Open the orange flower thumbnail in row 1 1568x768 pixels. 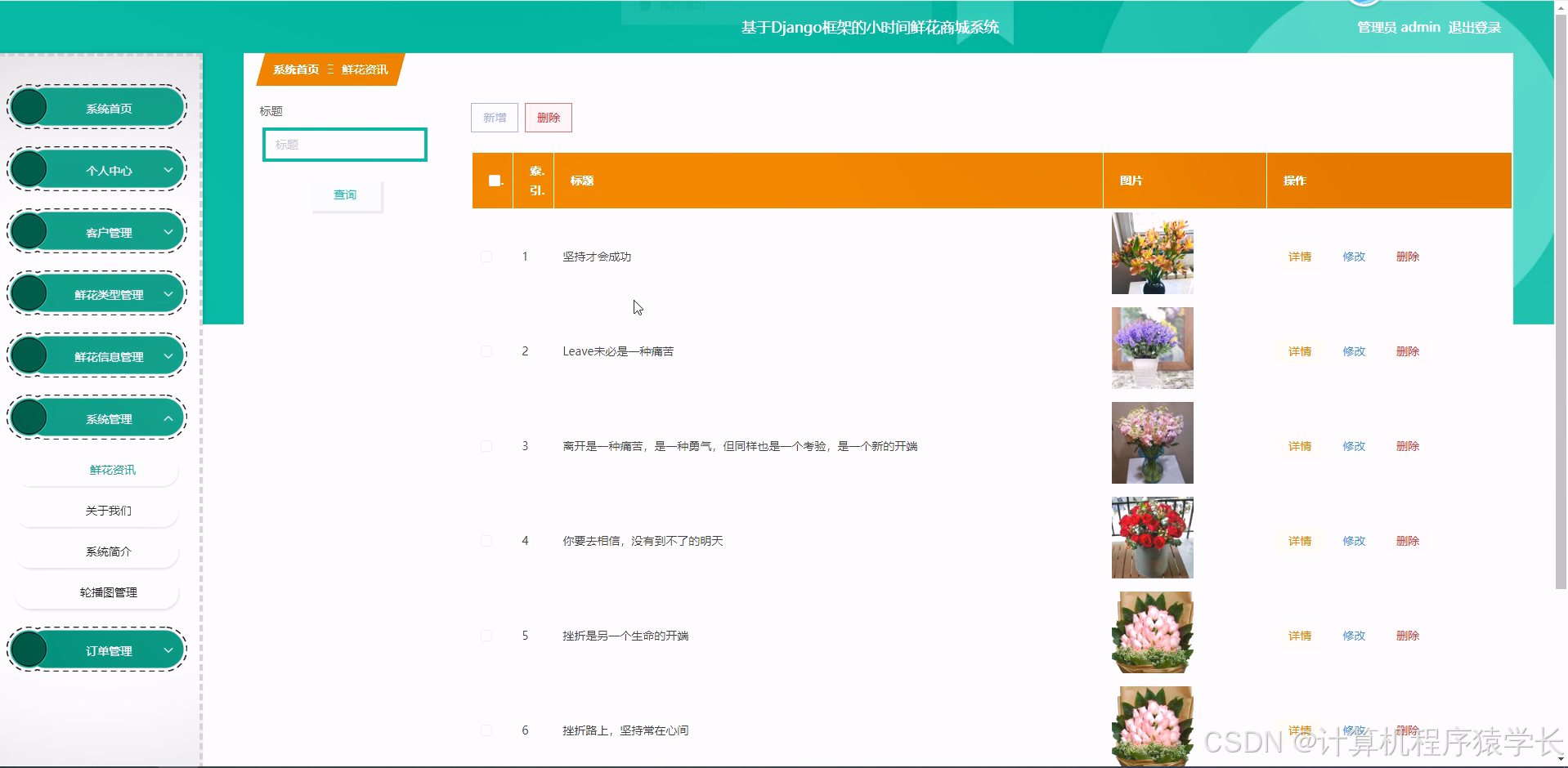click(1153, 253)
